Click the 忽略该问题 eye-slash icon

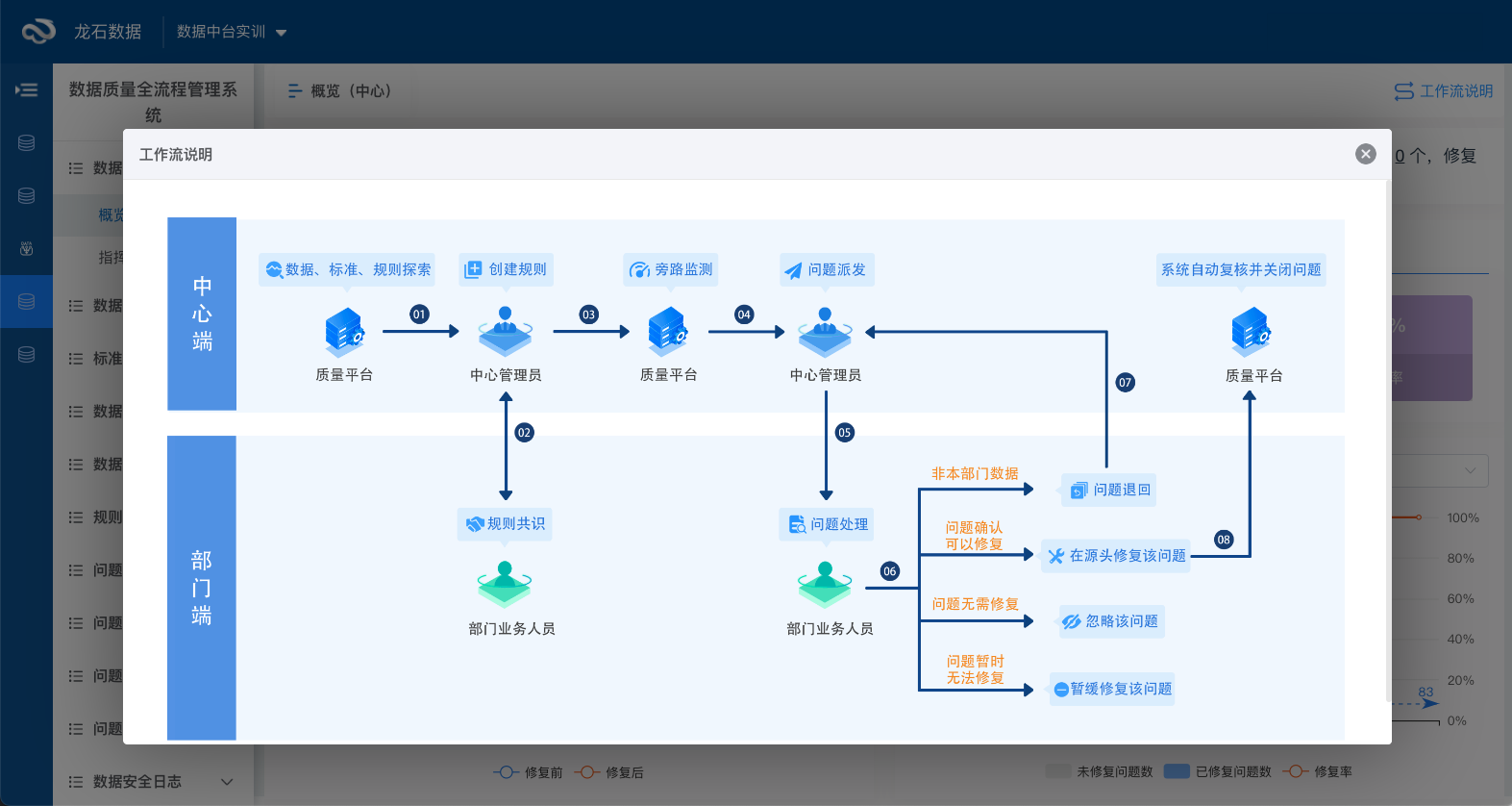pyautogui.click(x=1071, y=621)
